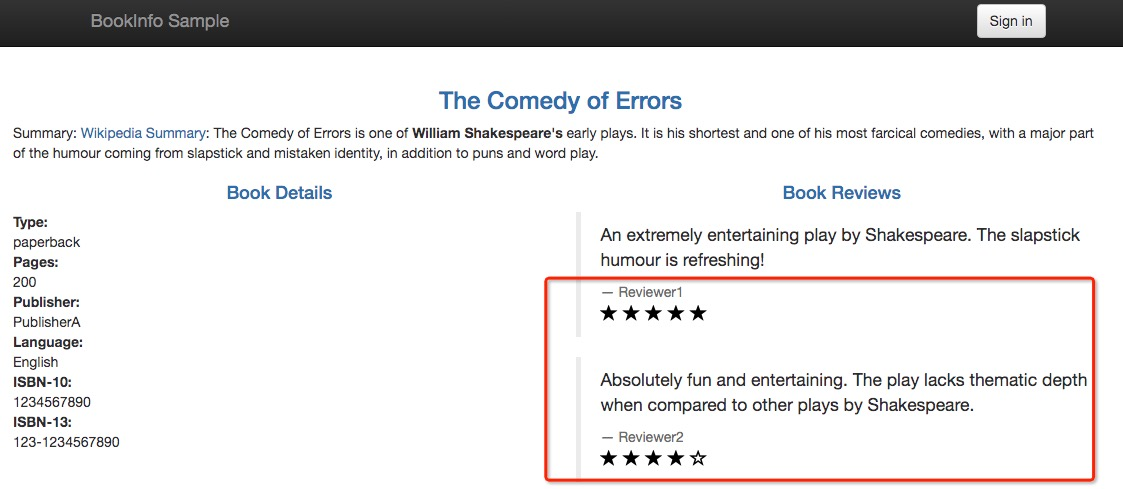Click fourth filled star under Reviewer2
Image resolution: width=1123 pixels, height=489 pixels.
click(x=676, y=459)
